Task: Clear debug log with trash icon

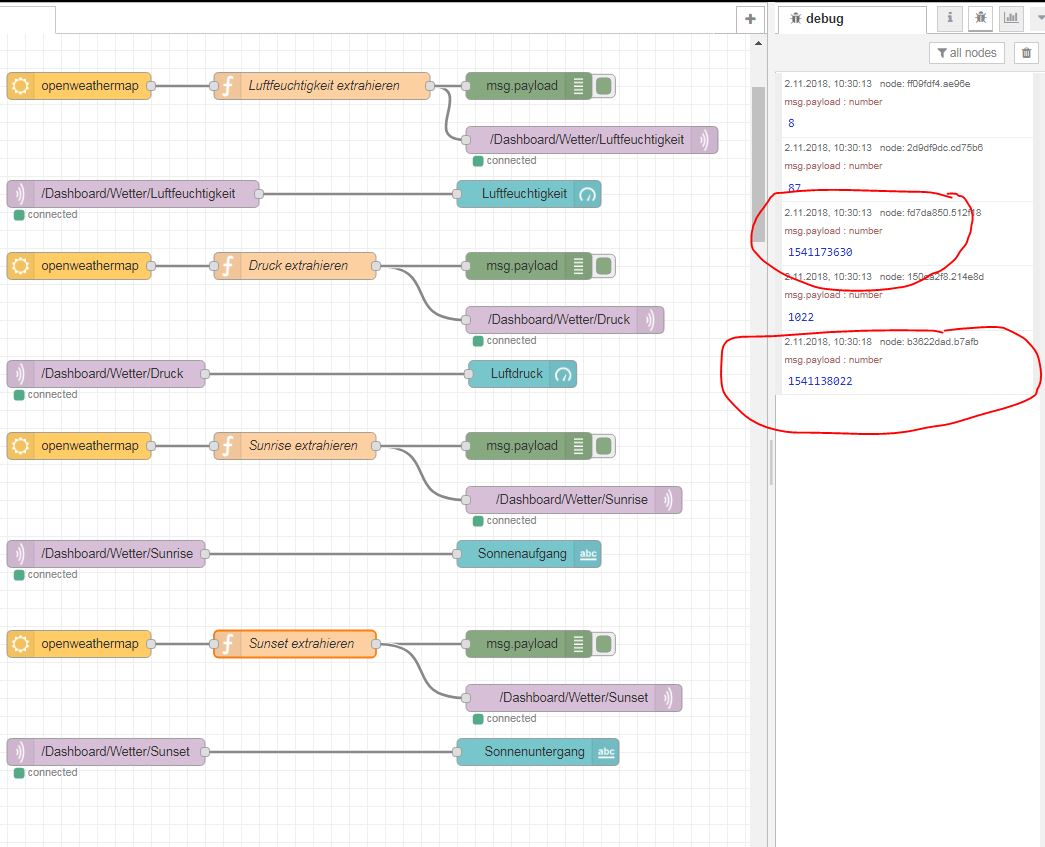Action: [1025, 53]
